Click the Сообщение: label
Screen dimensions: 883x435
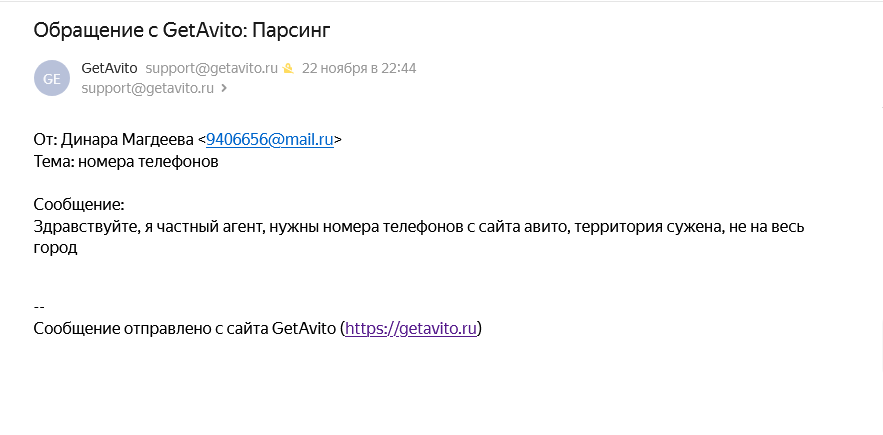79,204
